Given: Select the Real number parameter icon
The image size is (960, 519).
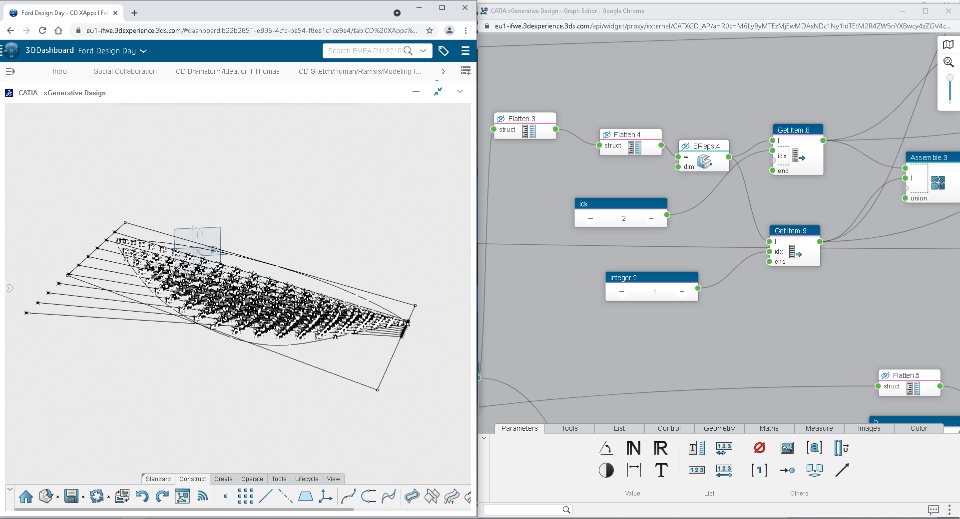Looking at the screenshot, I should [x=661, y=448].
